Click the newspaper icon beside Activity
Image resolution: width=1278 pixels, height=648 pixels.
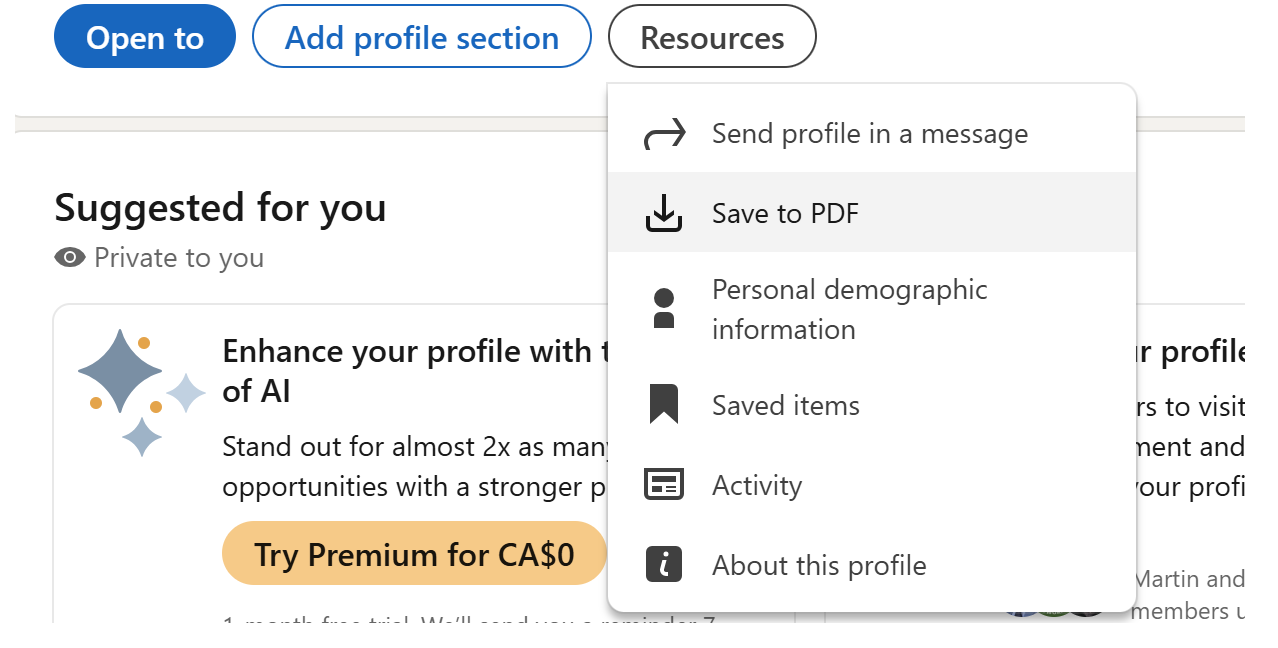664,486
